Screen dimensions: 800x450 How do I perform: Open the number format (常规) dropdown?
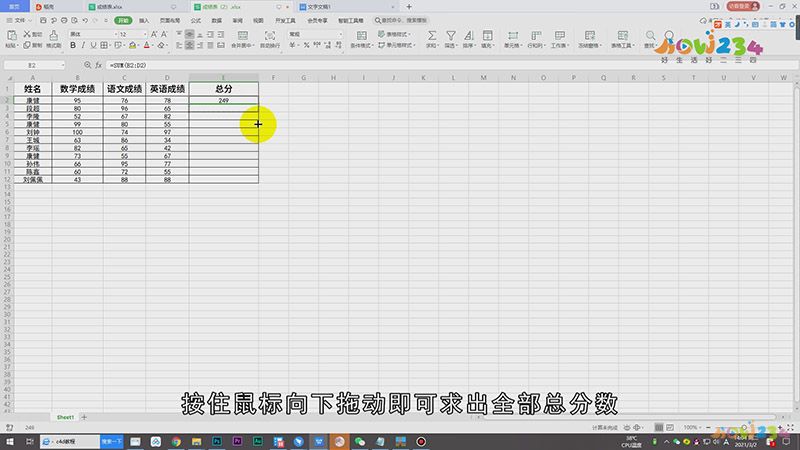pyautogui.click(x=340, y=34)
